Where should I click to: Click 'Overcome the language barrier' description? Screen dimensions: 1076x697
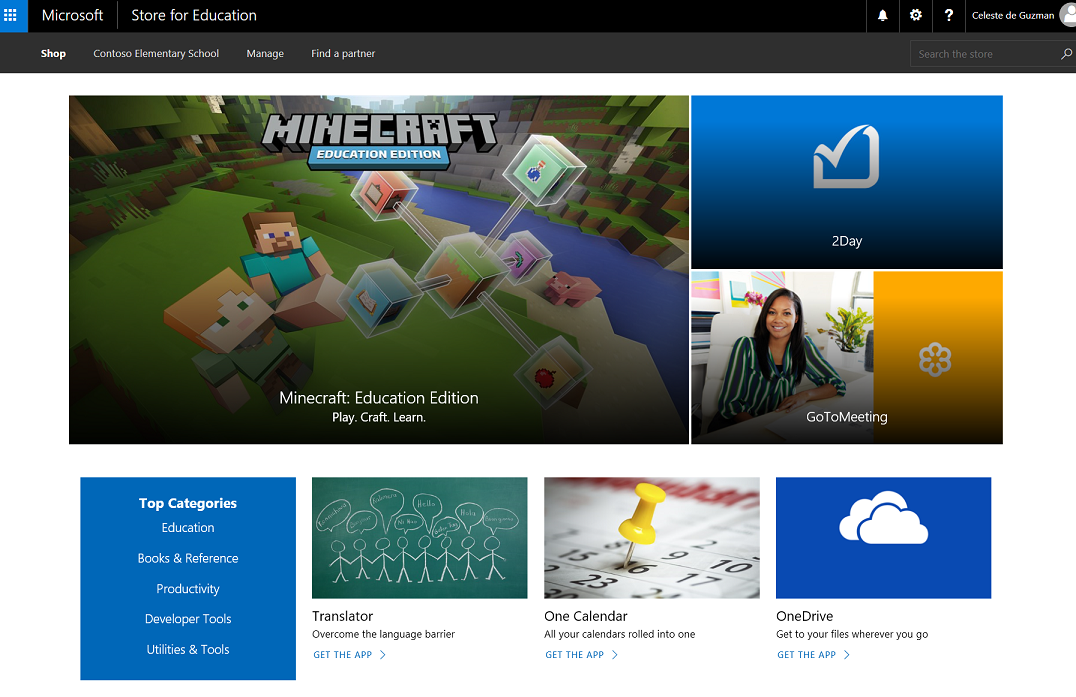[x=383, y=635]
